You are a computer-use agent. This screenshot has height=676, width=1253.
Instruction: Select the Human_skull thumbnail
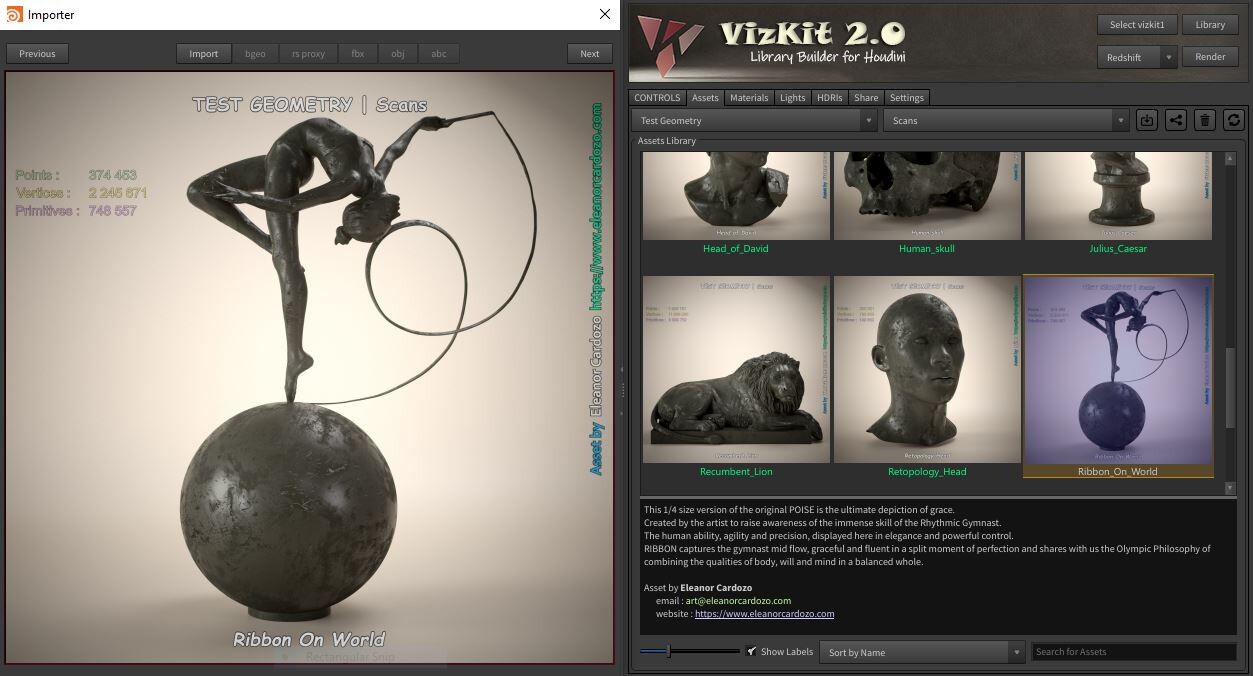pos(927,196)
